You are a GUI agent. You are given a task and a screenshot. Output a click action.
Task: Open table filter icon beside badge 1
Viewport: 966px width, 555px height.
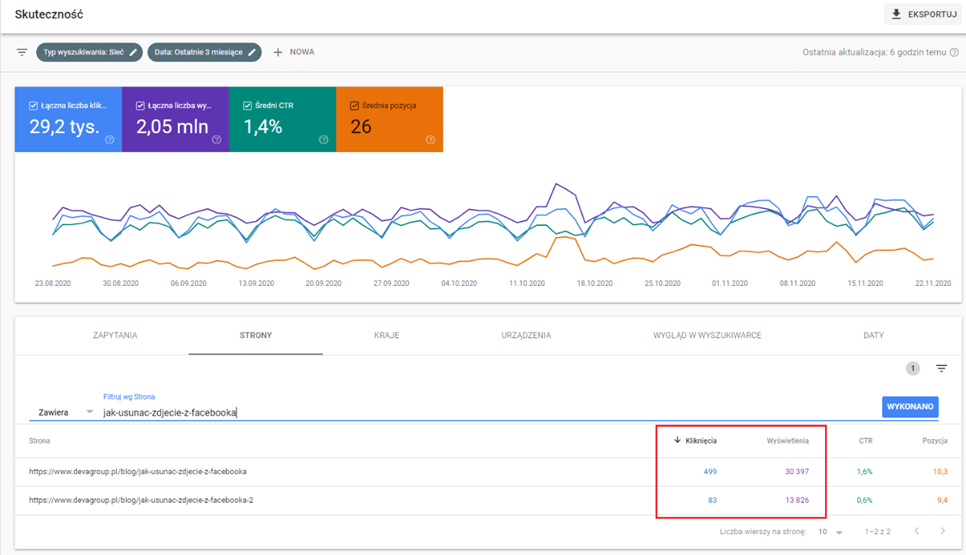tap(941, 369)
